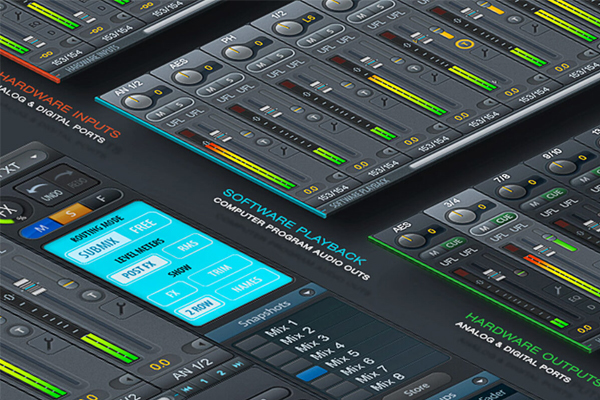600x400 pixels.
Task: Click the small width knob on Software Playback PH
Action: click(347, 85)
